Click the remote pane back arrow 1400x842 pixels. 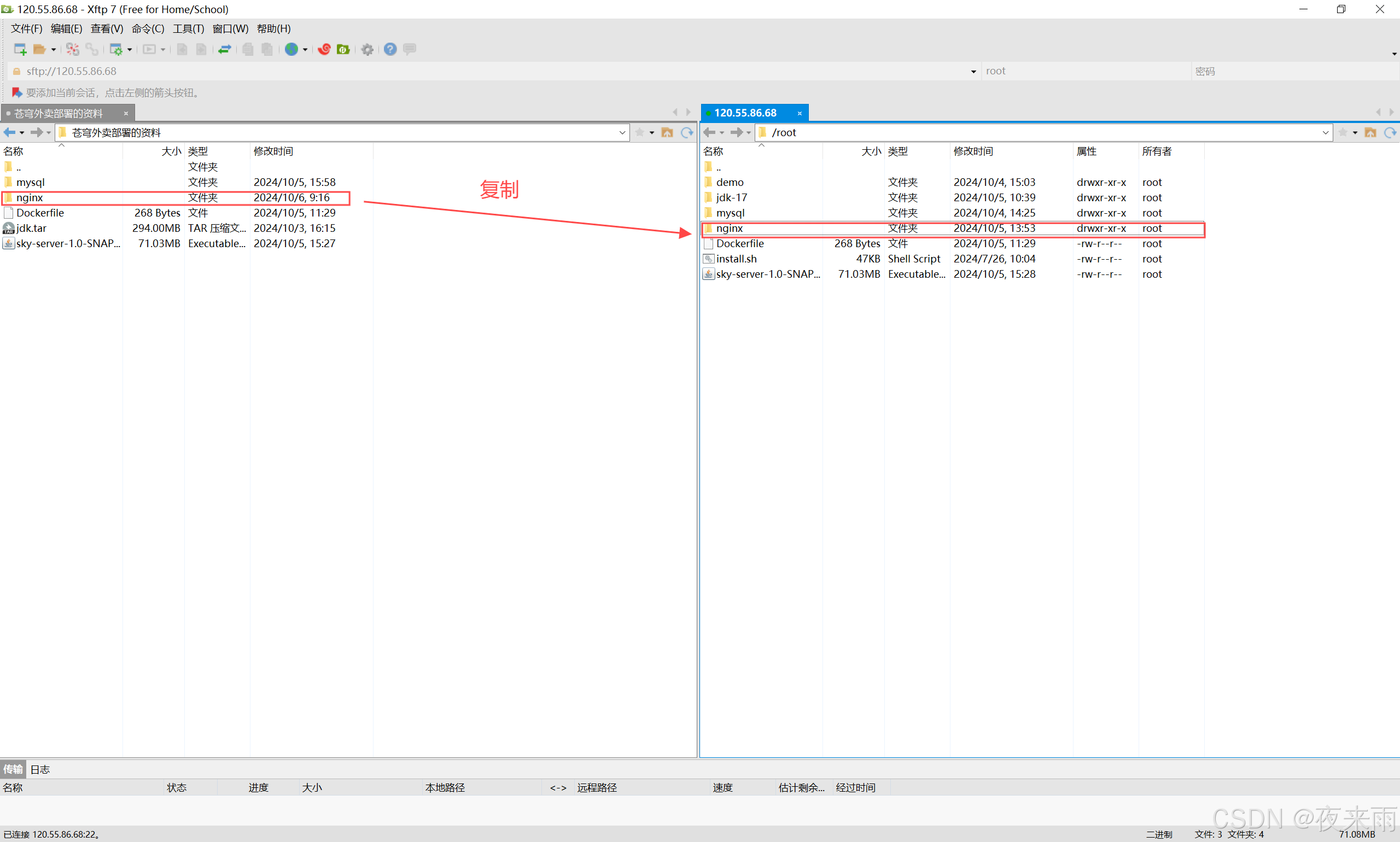pyautogui.click(x=709, y=132)
